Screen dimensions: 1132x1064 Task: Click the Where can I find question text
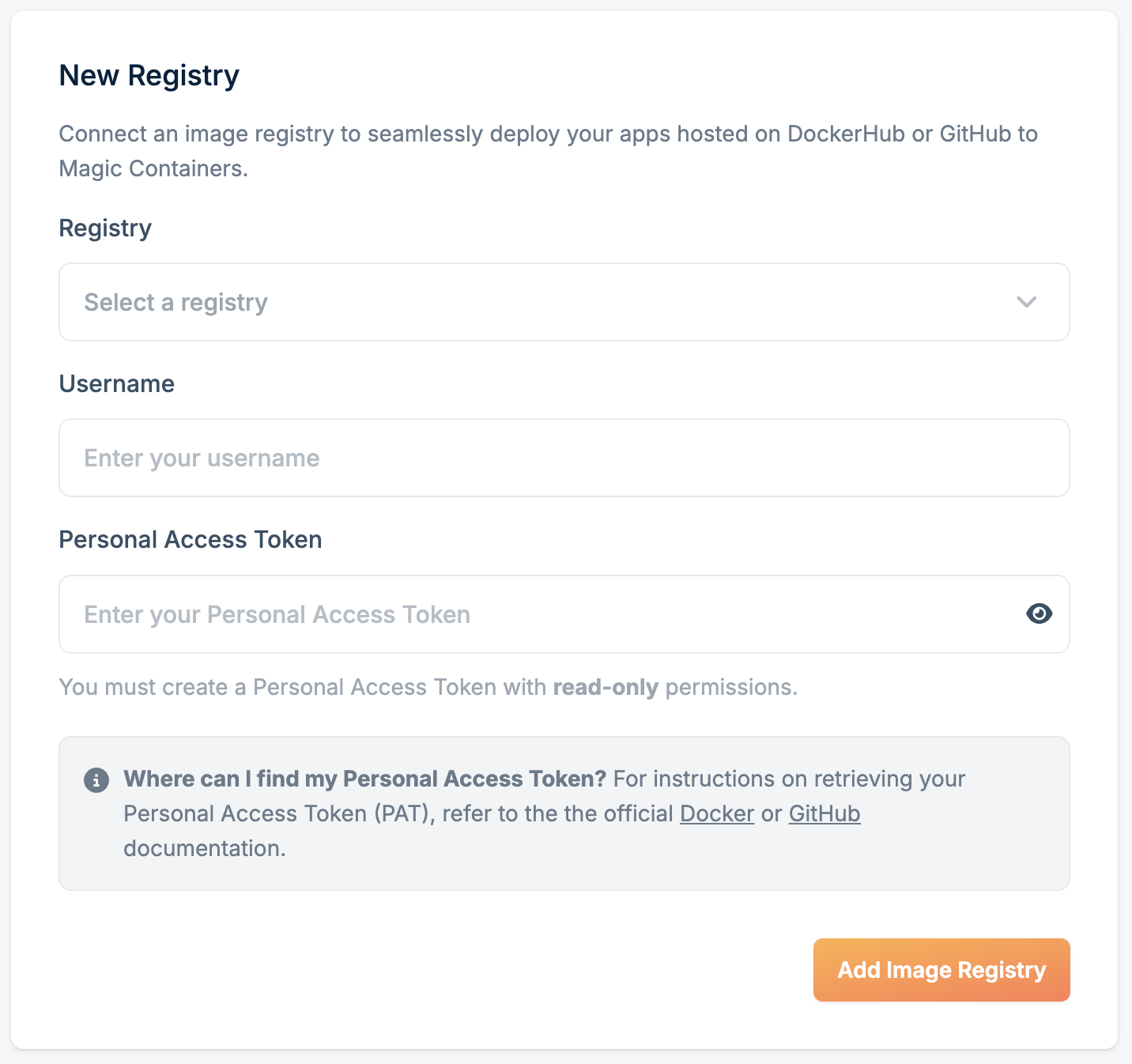point(364,779)
